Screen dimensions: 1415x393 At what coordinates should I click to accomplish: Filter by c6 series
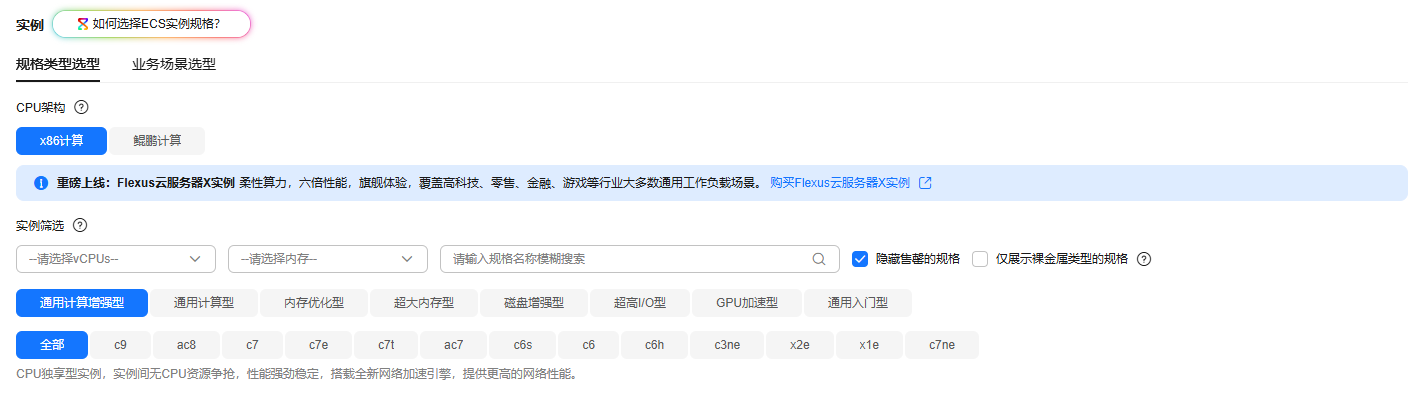(589, 345)
